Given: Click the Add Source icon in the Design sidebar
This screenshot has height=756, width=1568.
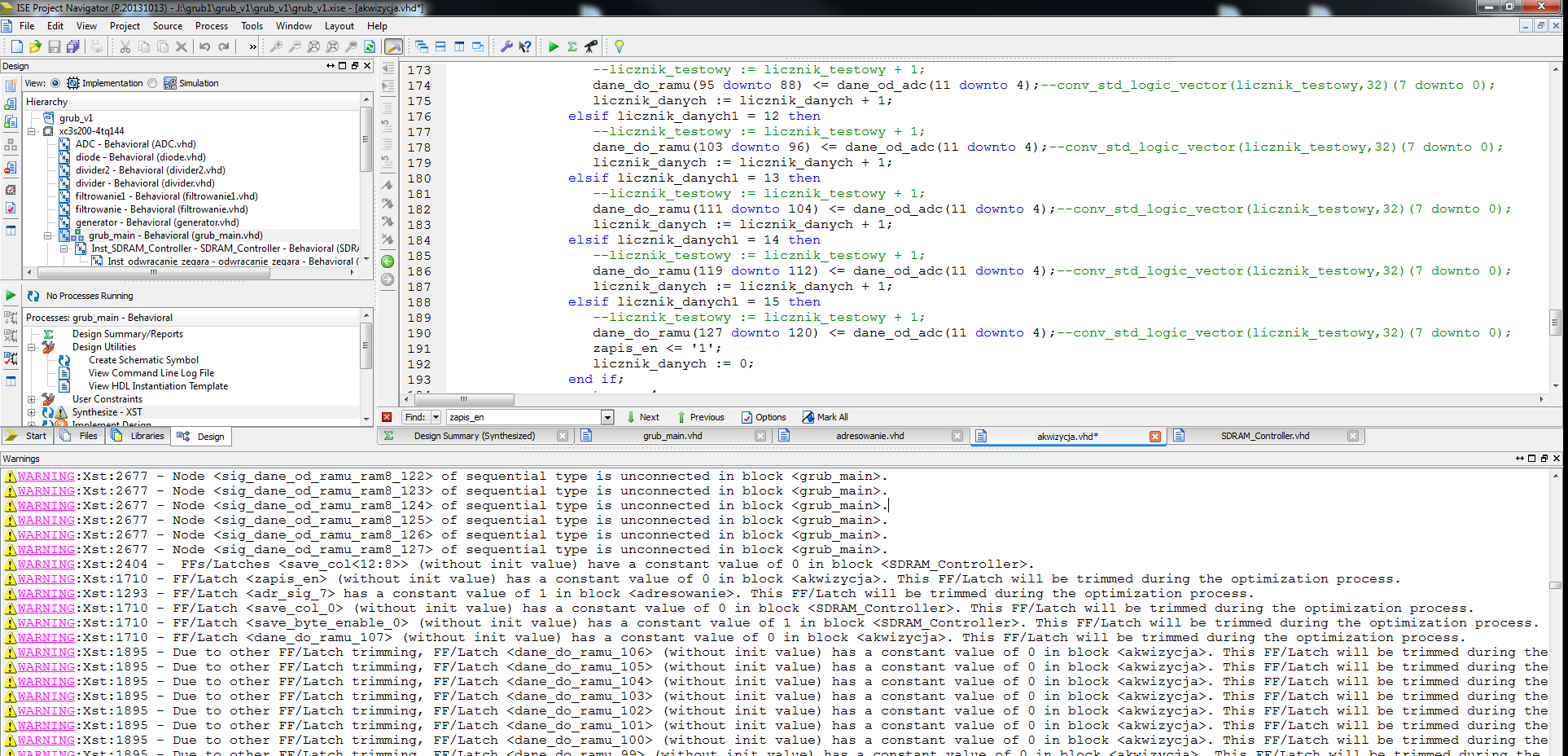Looking at the screenshot, I should pyautogui.click(x=11, y=103).
